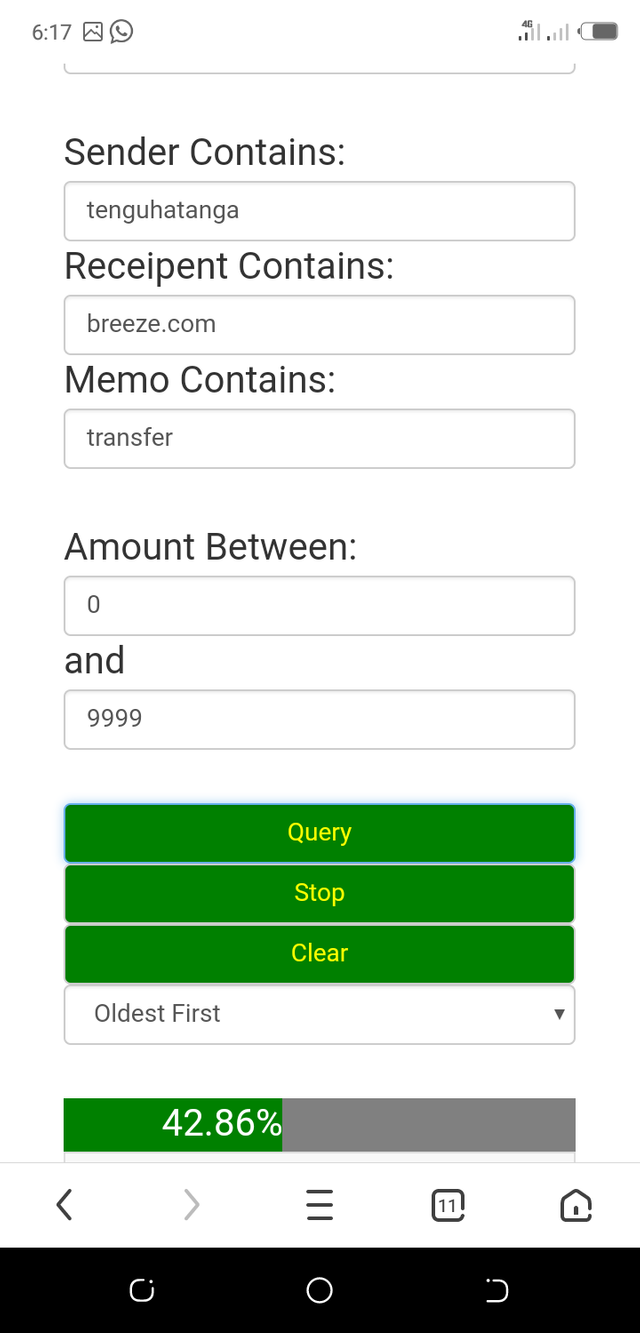This screenshot has height=1333, width=640.
Task: Focus the Sender Contains field
Action: coord(319,211)
